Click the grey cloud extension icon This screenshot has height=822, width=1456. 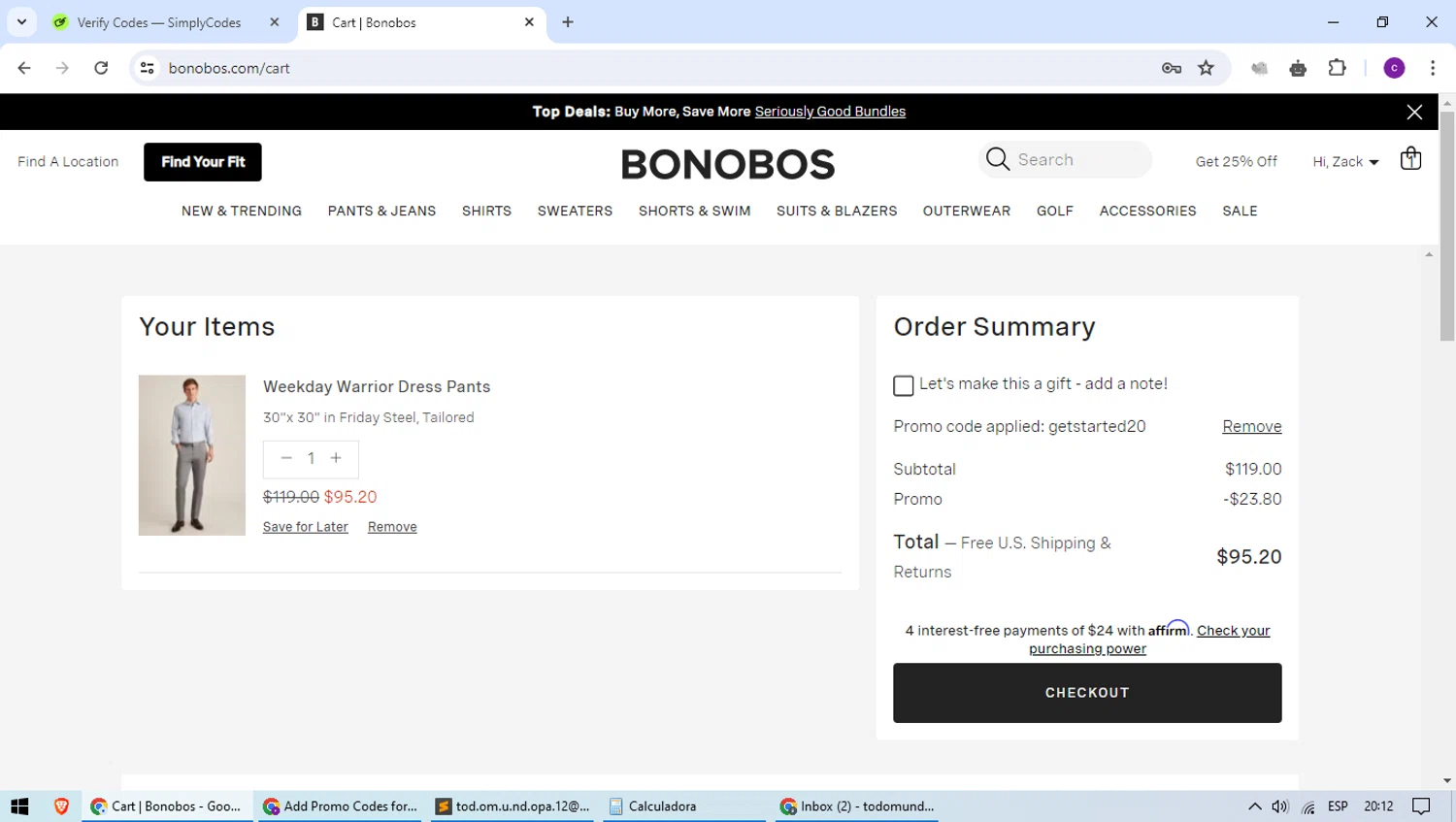(x=1260, y=68)
